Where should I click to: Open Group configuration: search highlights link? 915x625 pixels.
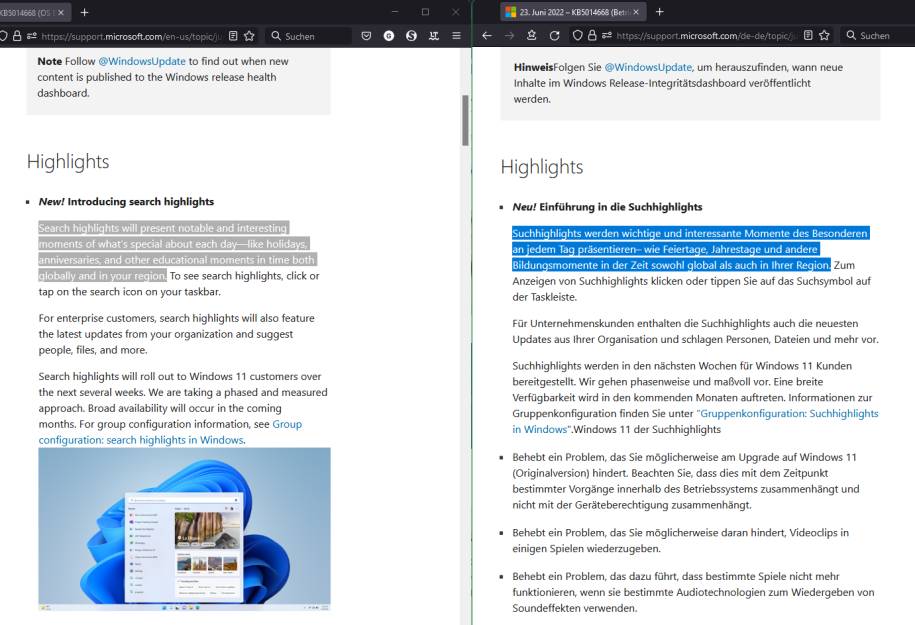point(170,432)
